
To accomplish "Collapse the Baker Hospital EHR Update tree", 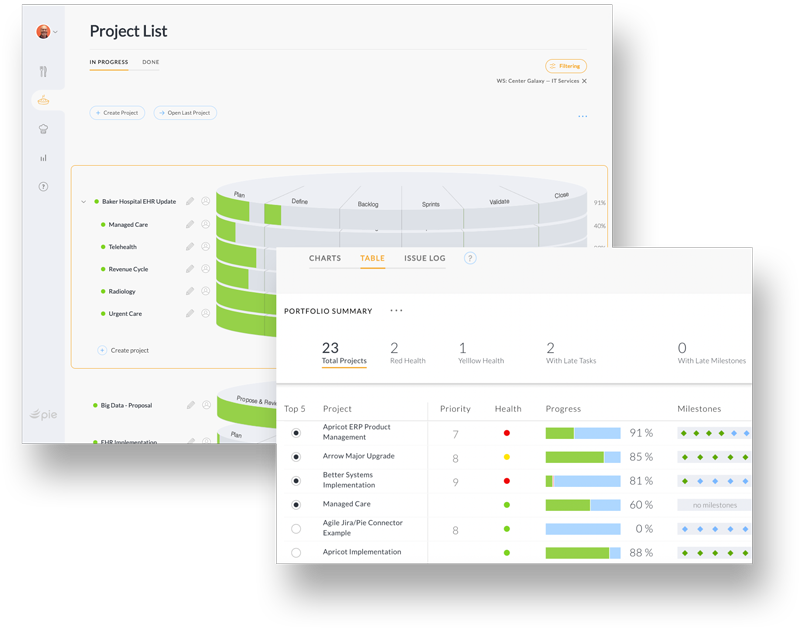I will pyautogui.click(x=84, y=202).
